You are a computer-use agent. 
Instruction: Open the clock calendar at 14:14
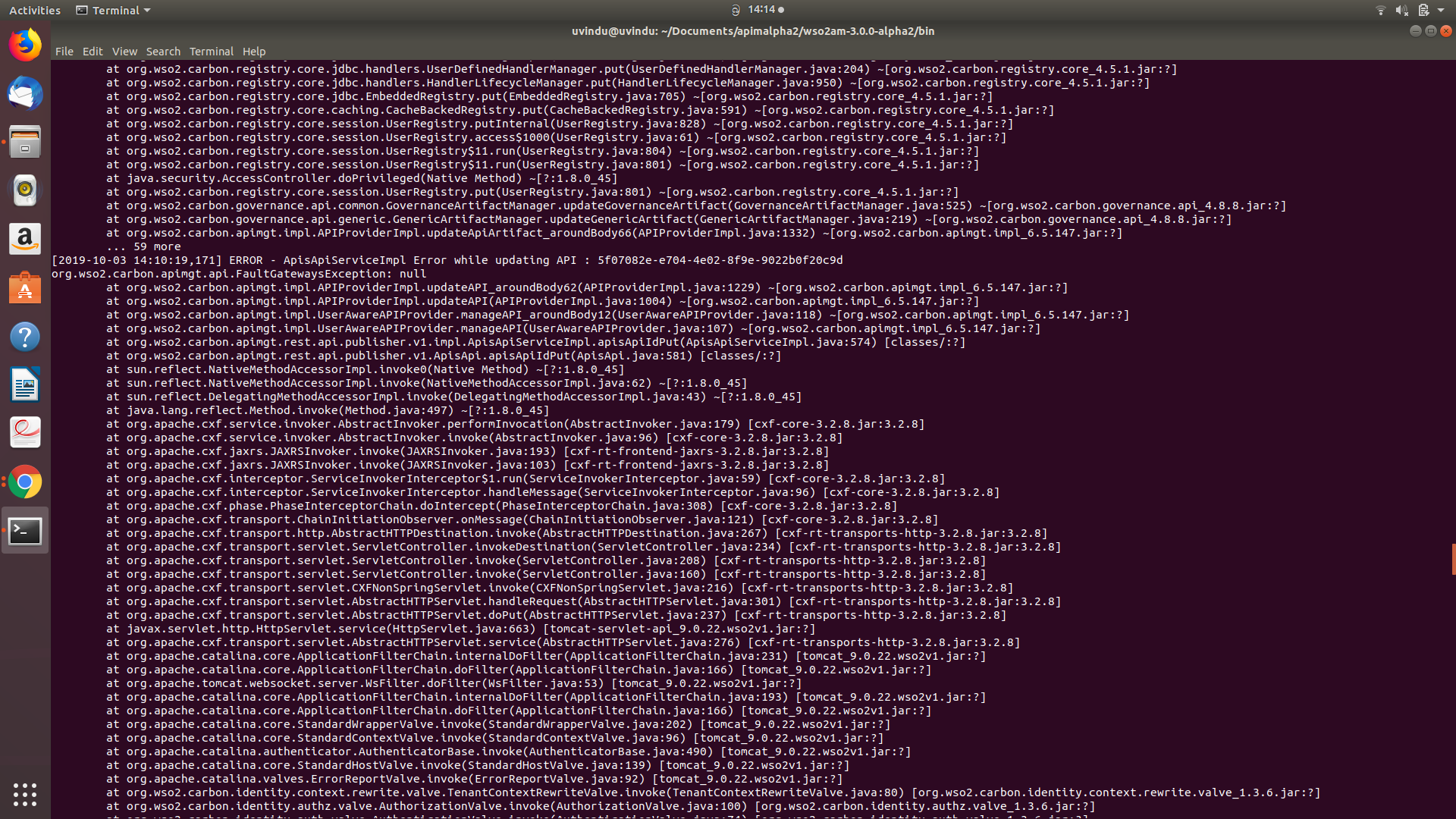click(x=761, y=10)
